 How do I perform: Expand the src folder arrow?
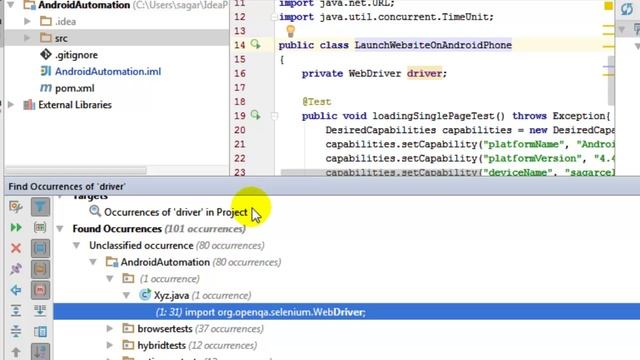[x=27, y=38]
